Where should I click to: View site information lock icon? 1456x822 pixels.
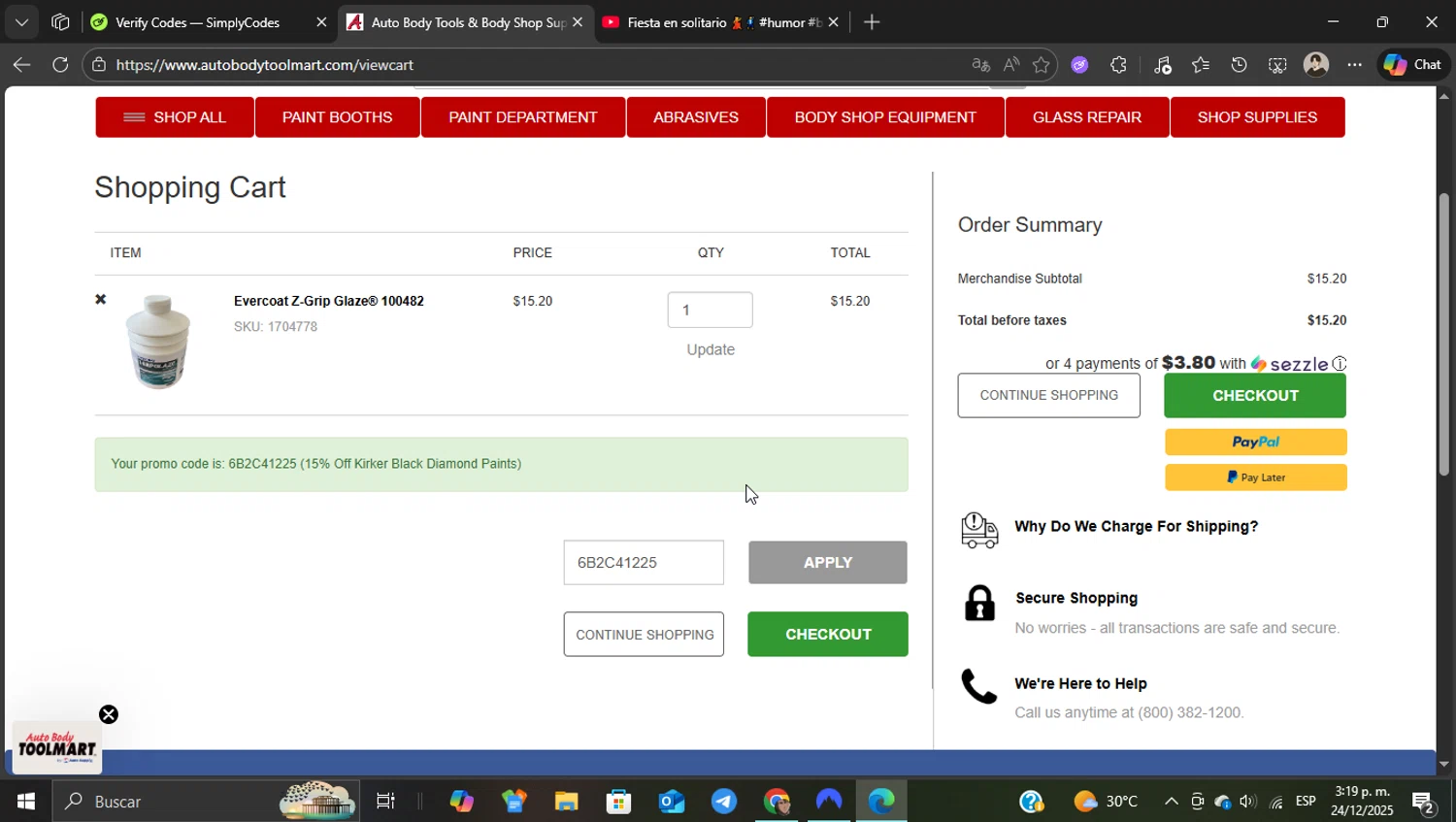98,65
